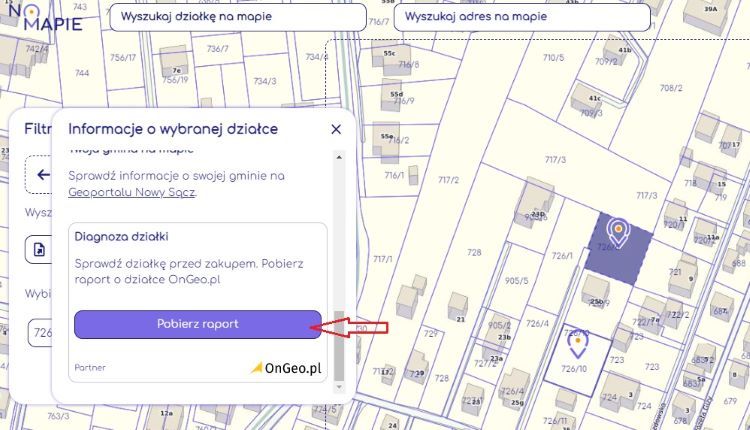This screenshot has height=430, width=750.
Task: Click the scroll down arrow of the info panel
Action: pos(339,386)
